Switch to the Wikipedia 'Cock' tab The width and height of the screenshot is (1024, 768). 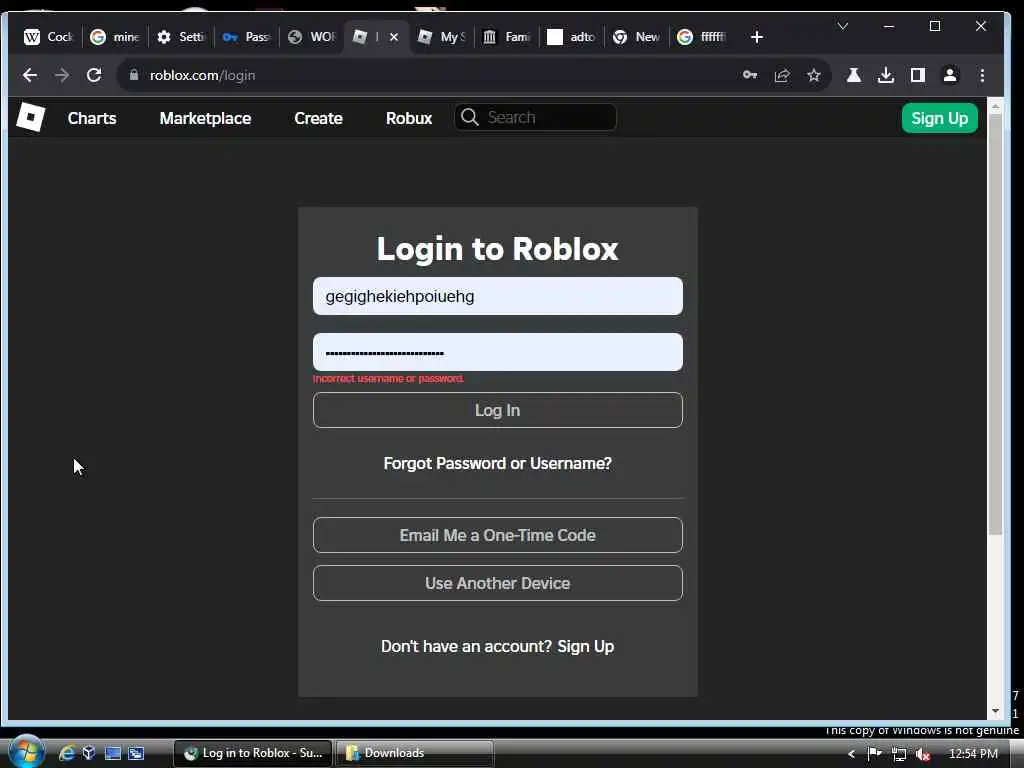tap(49, 37)
